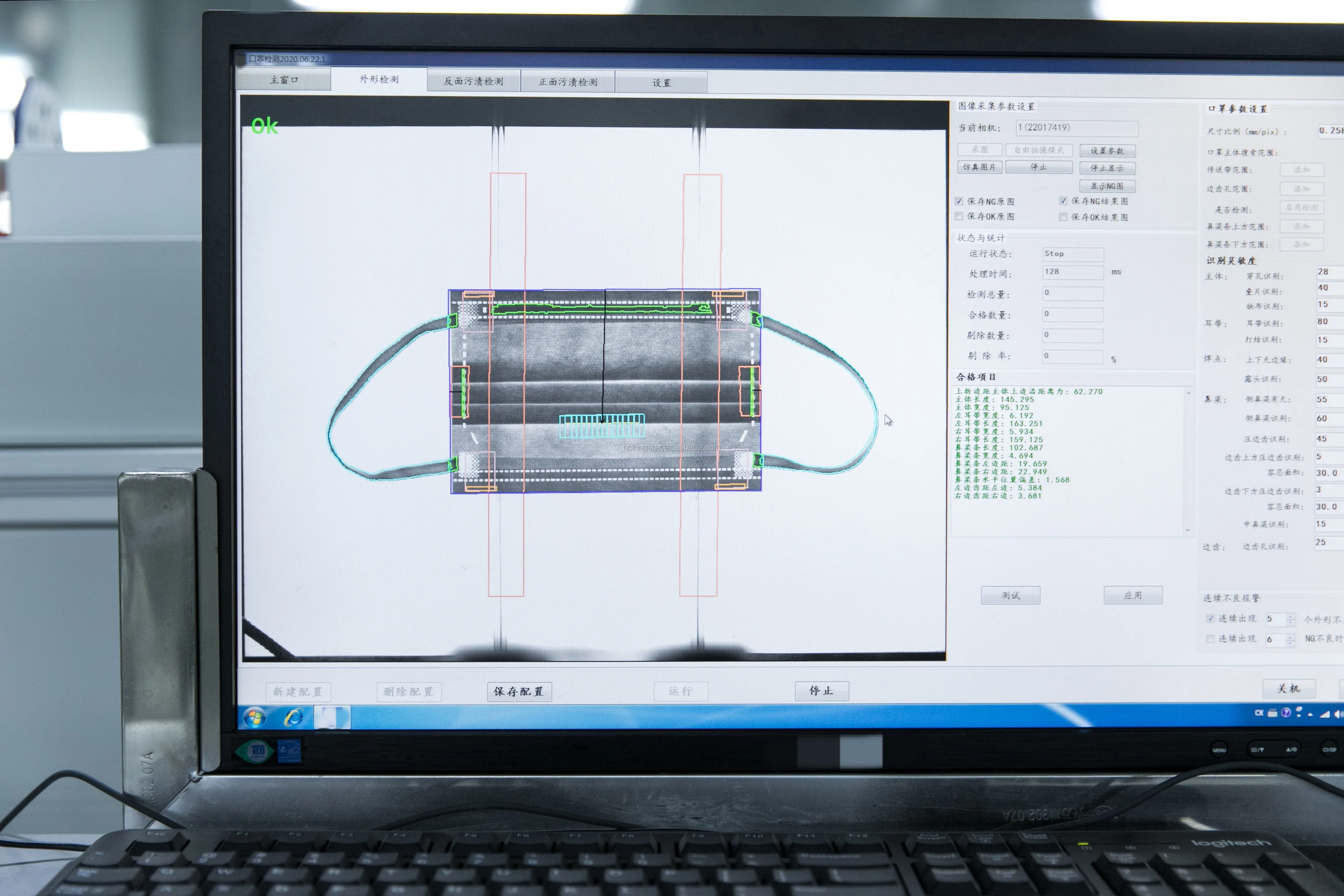The image size is (1344, 896).
Task: Show hidden system tray icons arrow
Action: (x=1310, y=714)
